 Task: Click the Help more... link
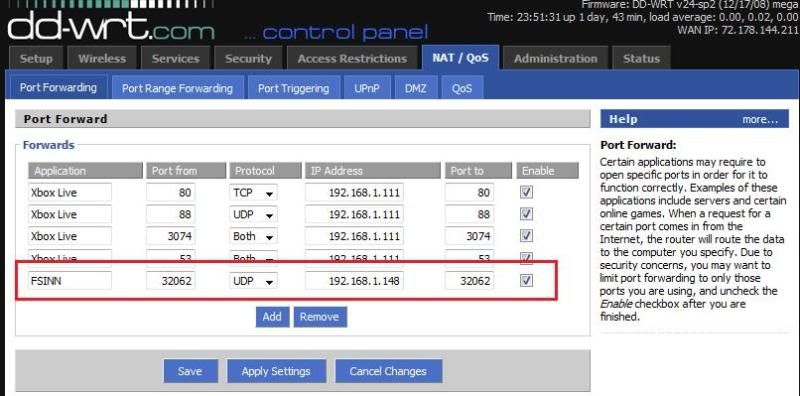coord(760,119)
